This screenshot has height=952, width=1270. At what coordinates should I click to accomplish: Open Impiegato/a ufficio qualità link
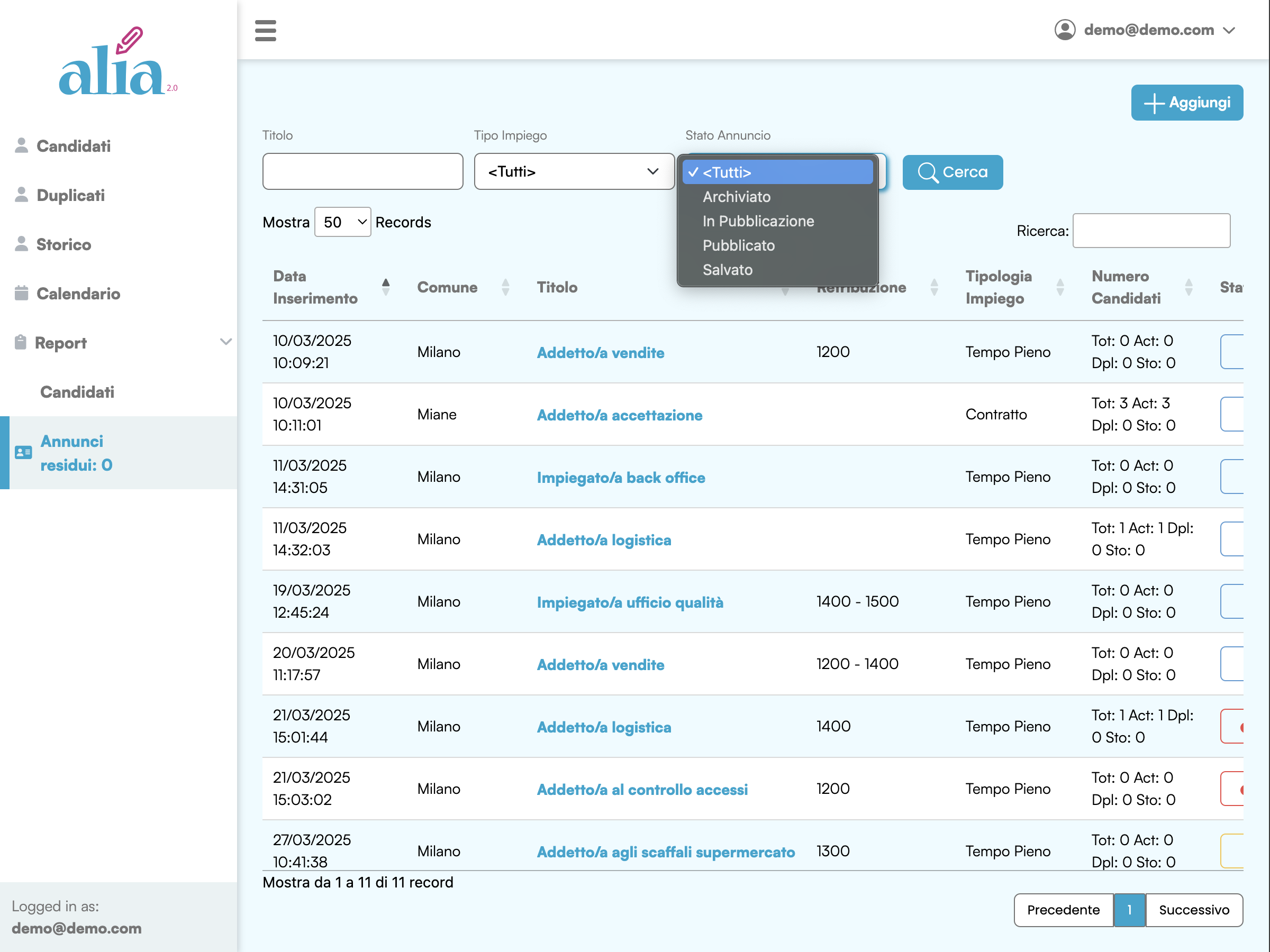point(629,602)
